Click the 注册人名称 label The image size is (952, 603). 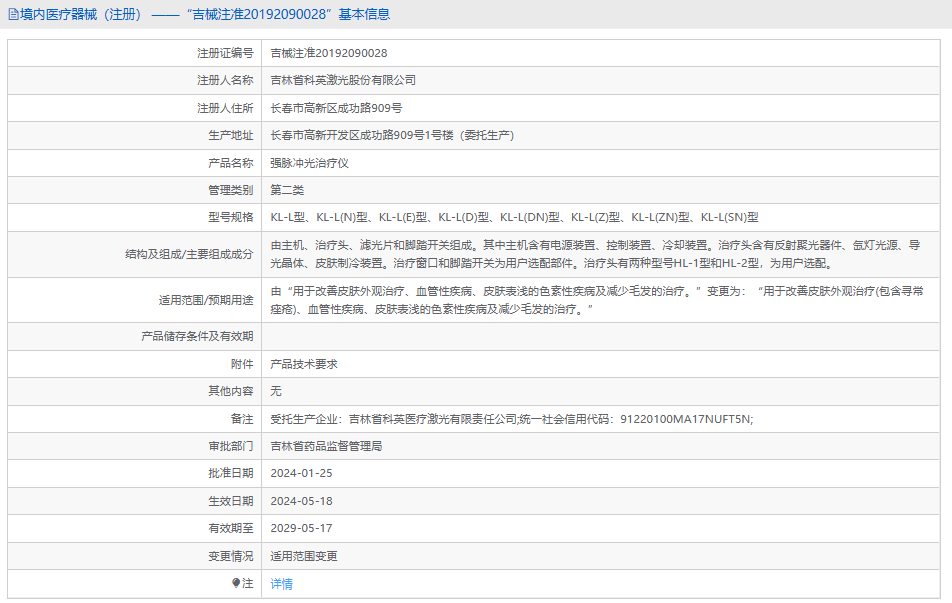coord(225,80)
